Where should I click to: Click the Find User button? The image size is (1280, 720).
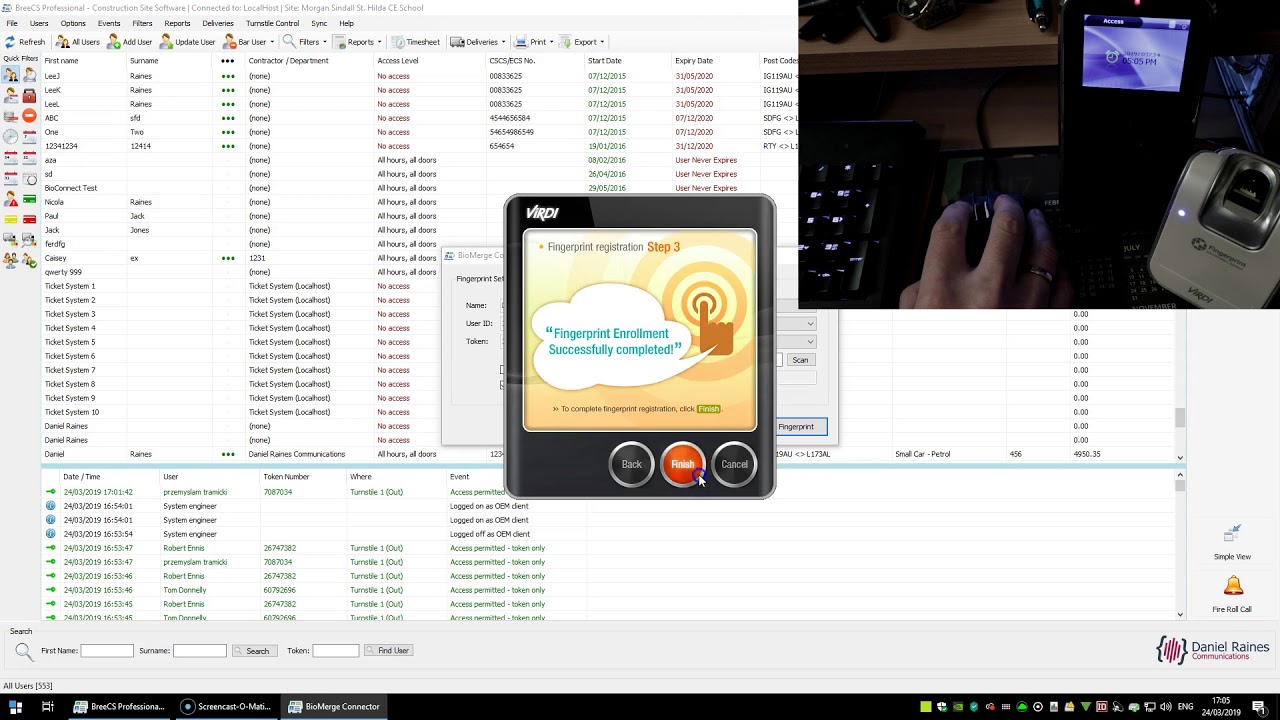(389, 651)
